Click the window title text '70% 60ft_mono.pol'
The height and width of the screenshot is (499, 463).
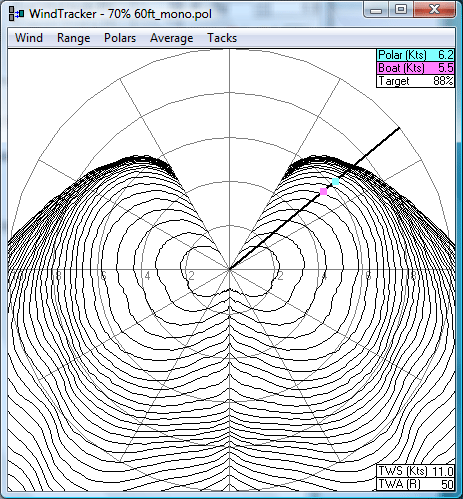160,14
